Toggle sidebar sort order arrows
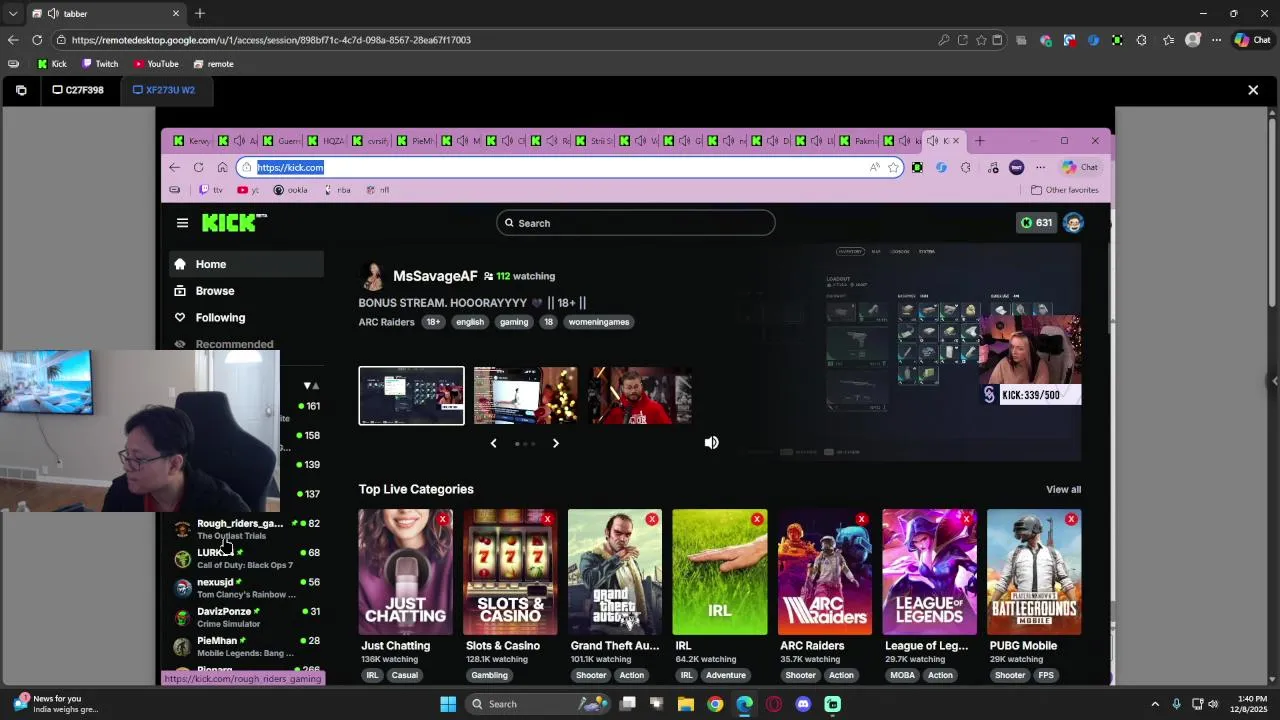The image size is (1280, 720). 312,385
